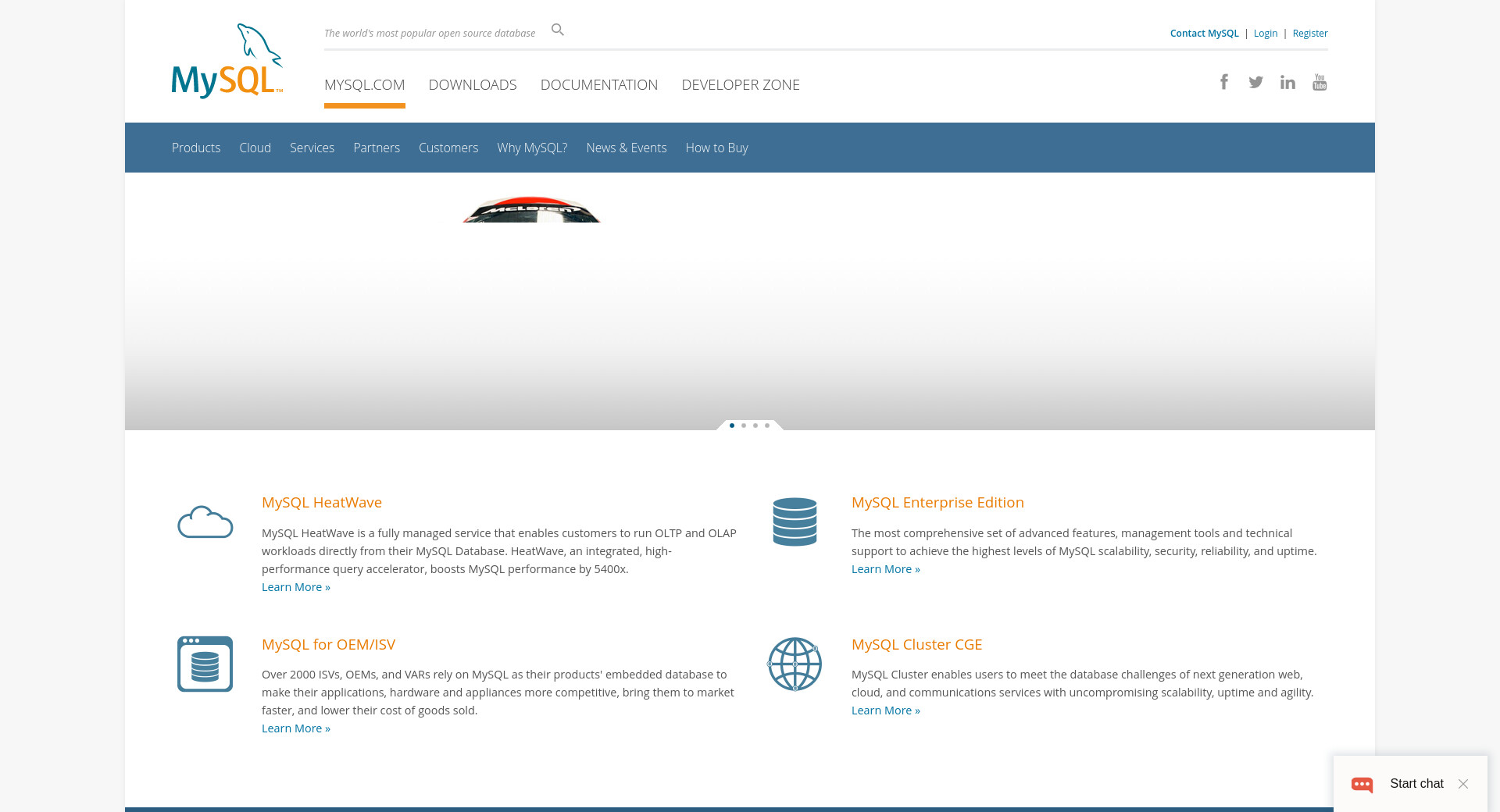This screenshot has height=812, width=1500.
Task: Click the HeatWave cloud icon
Action: point(205,522)
